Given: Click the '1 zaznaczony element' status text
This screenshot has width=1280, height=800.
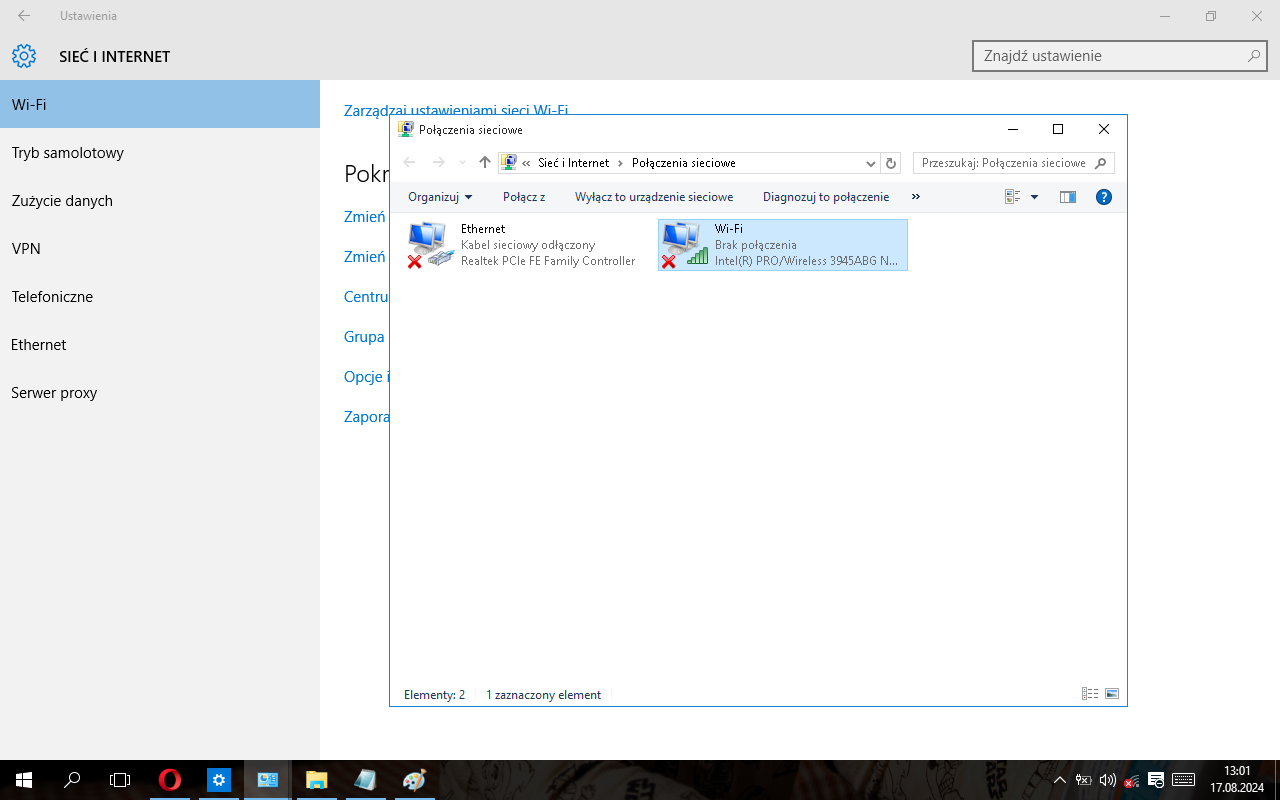Looking at the screenshot, I should tap(543, 694).
